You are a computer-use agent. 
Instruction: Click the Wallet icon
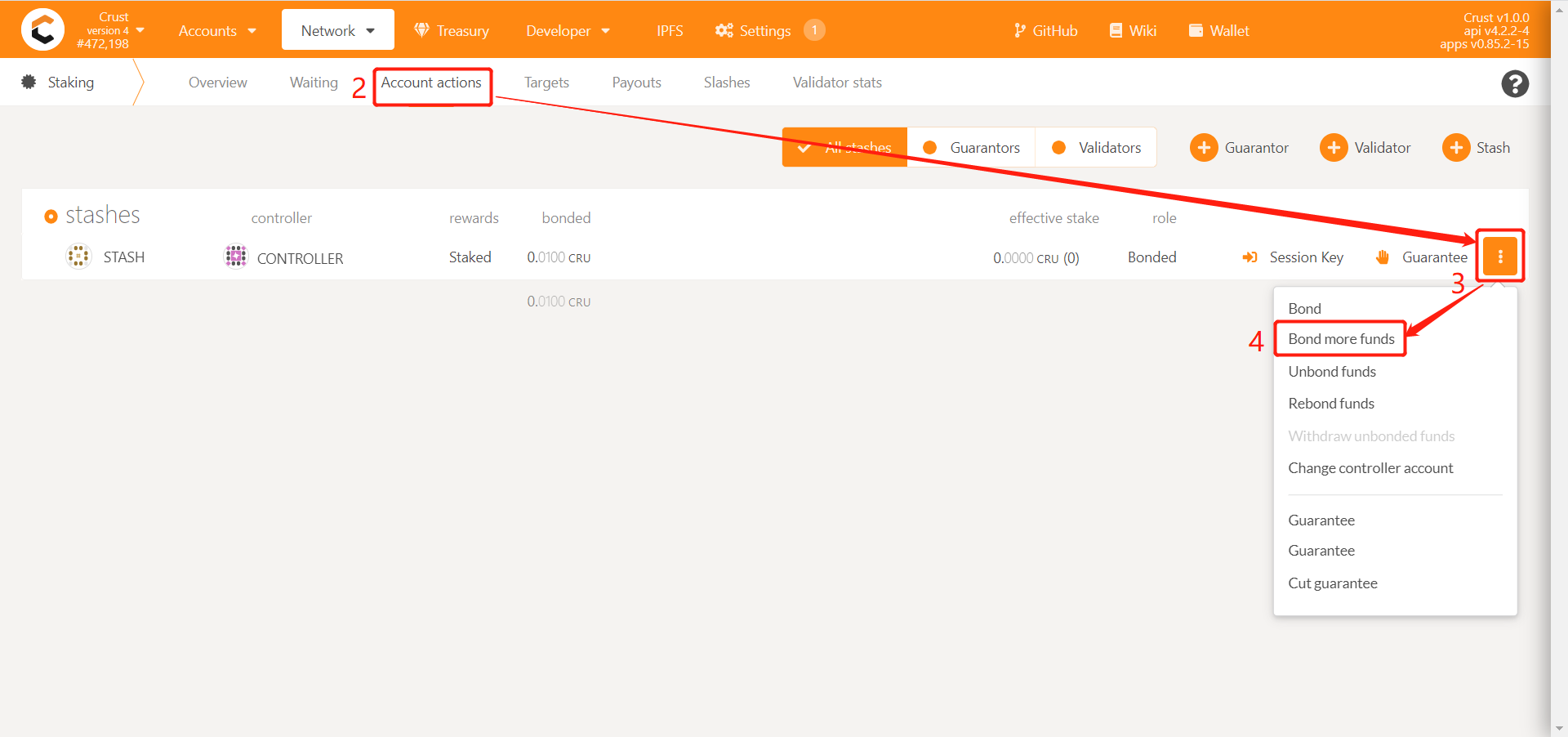(1196, 30)
